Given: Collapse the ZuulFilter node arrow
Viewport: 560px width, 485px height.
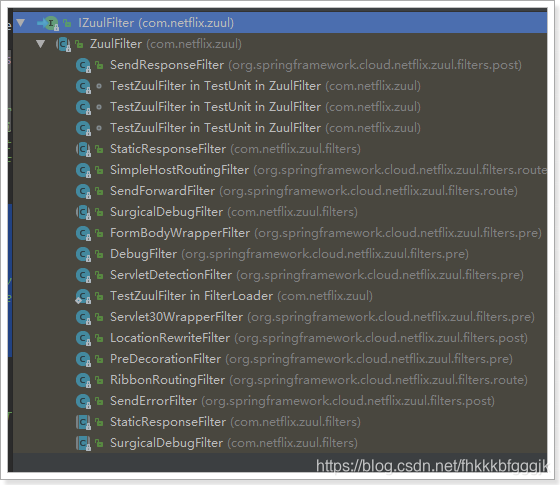Looking at the screenshot, I should tap(41, 44).
